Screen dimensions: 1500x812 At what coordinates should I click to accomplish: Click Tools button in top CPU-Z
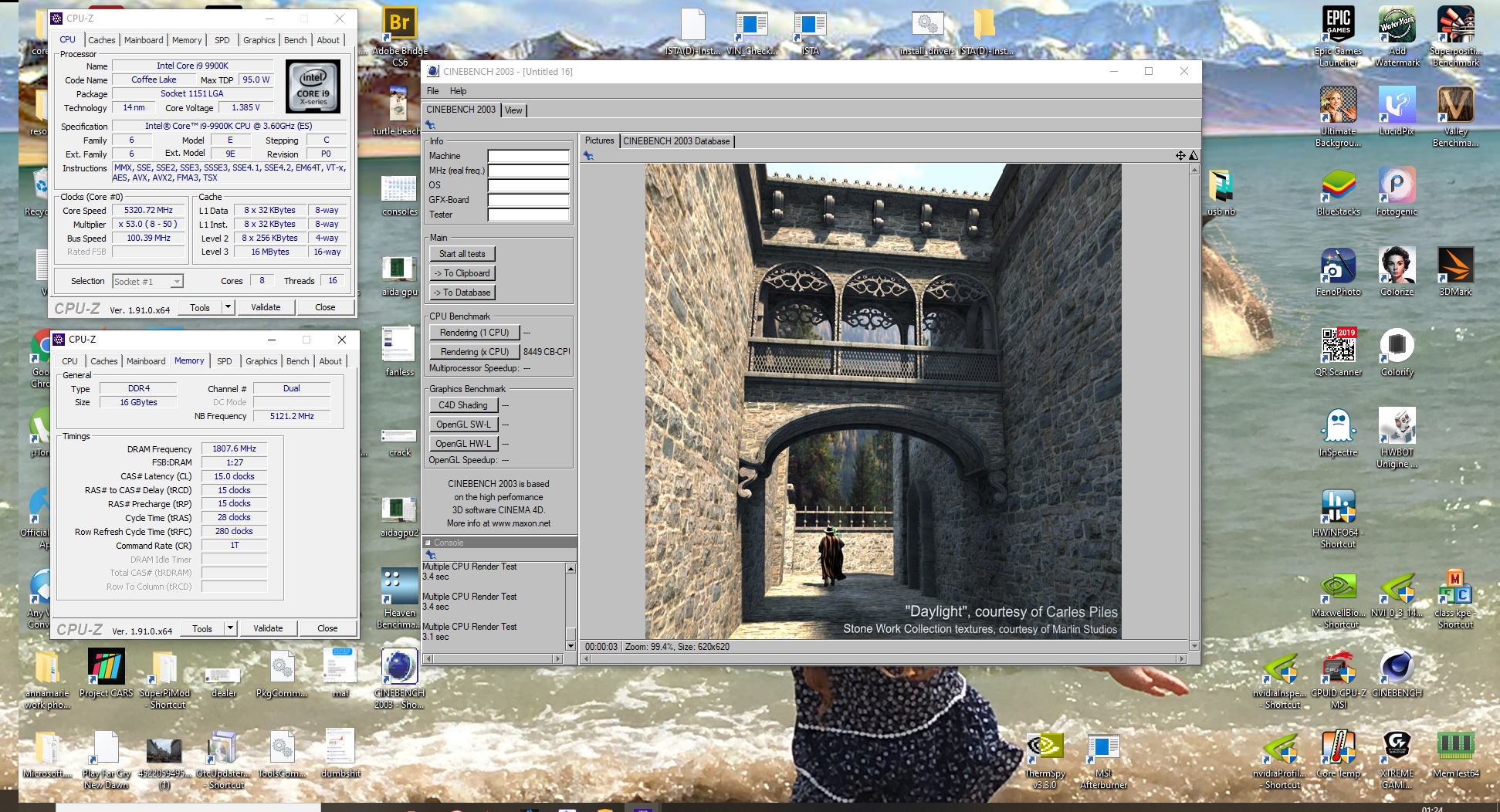[200, 307]
